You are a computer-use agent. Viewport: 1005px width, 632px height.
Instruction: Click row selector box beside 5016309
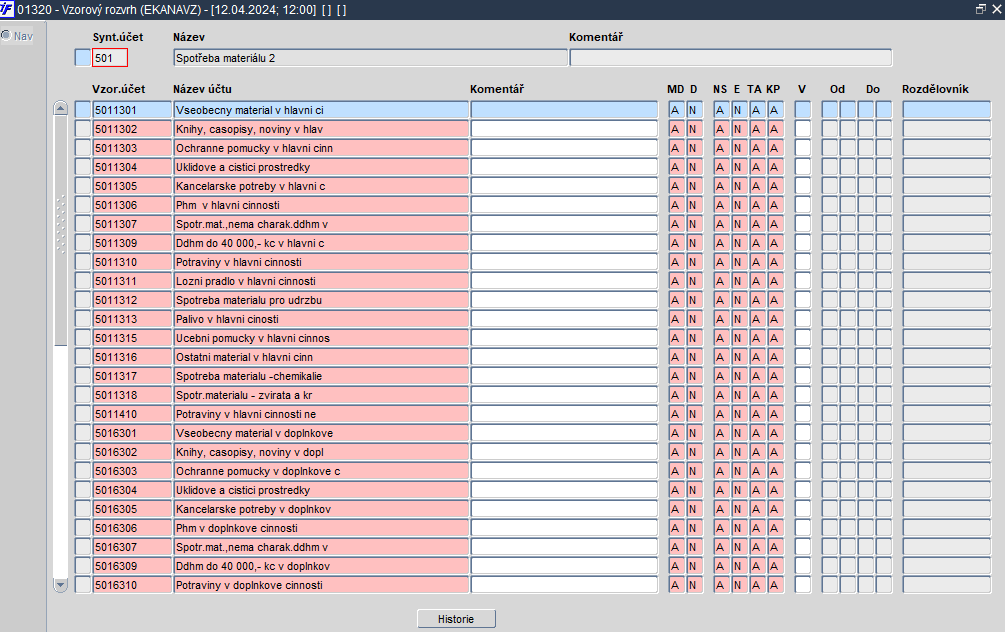point(83,566)
